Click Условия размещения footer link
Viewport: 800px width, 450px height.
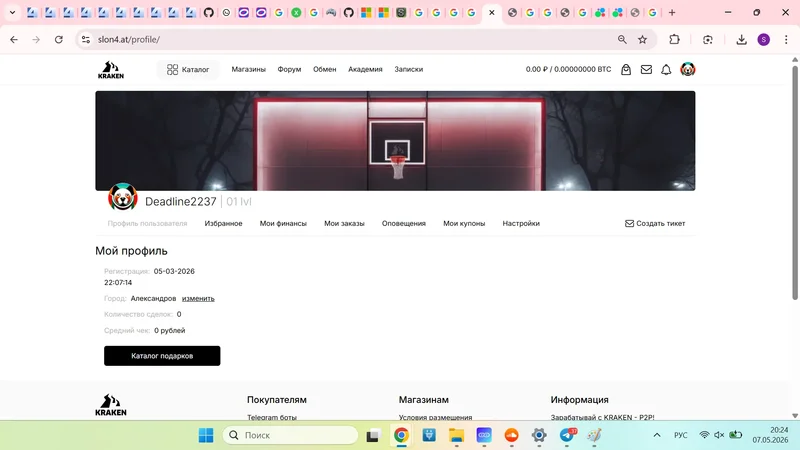435,417
